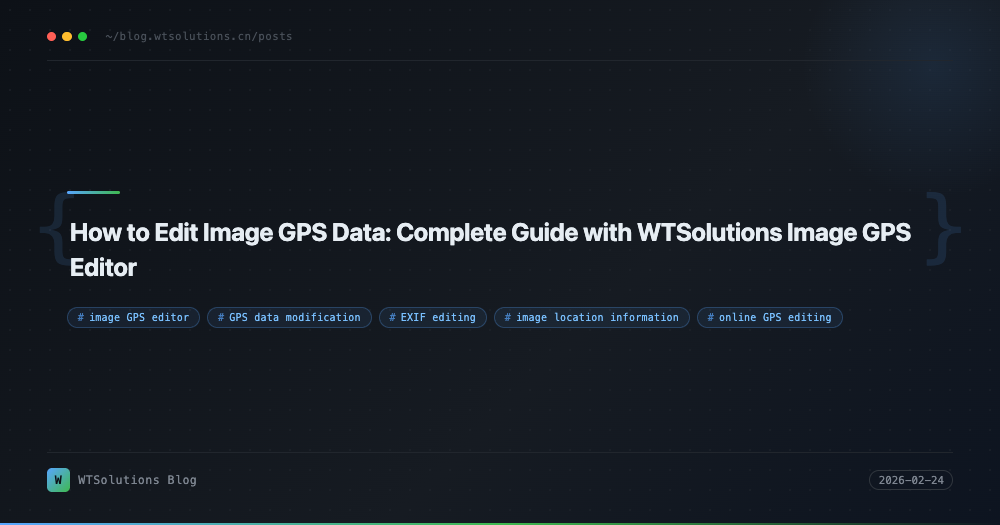The height and width of the screenshot is (525, 1000).
Task: Click the post title 'How to Edit Image GPS Data'
Action: click(x=490, y=249)
